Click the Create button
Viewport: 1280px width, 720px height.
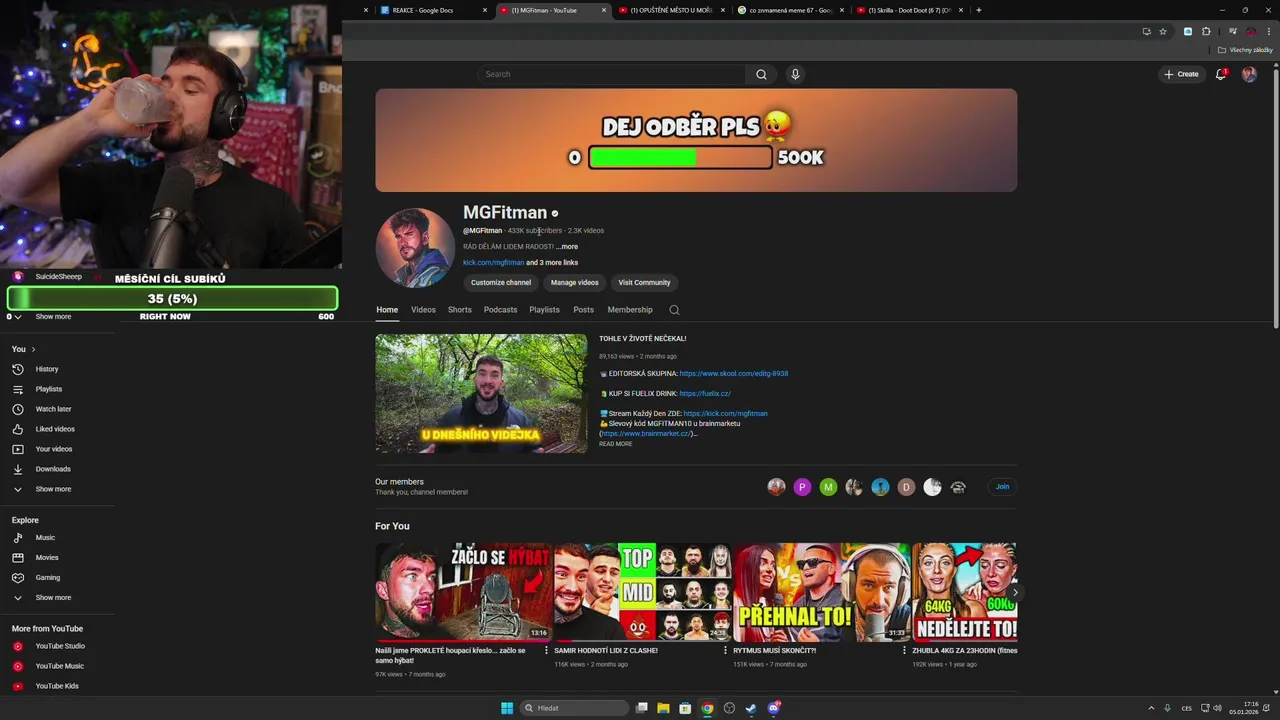click(1181, 74)
